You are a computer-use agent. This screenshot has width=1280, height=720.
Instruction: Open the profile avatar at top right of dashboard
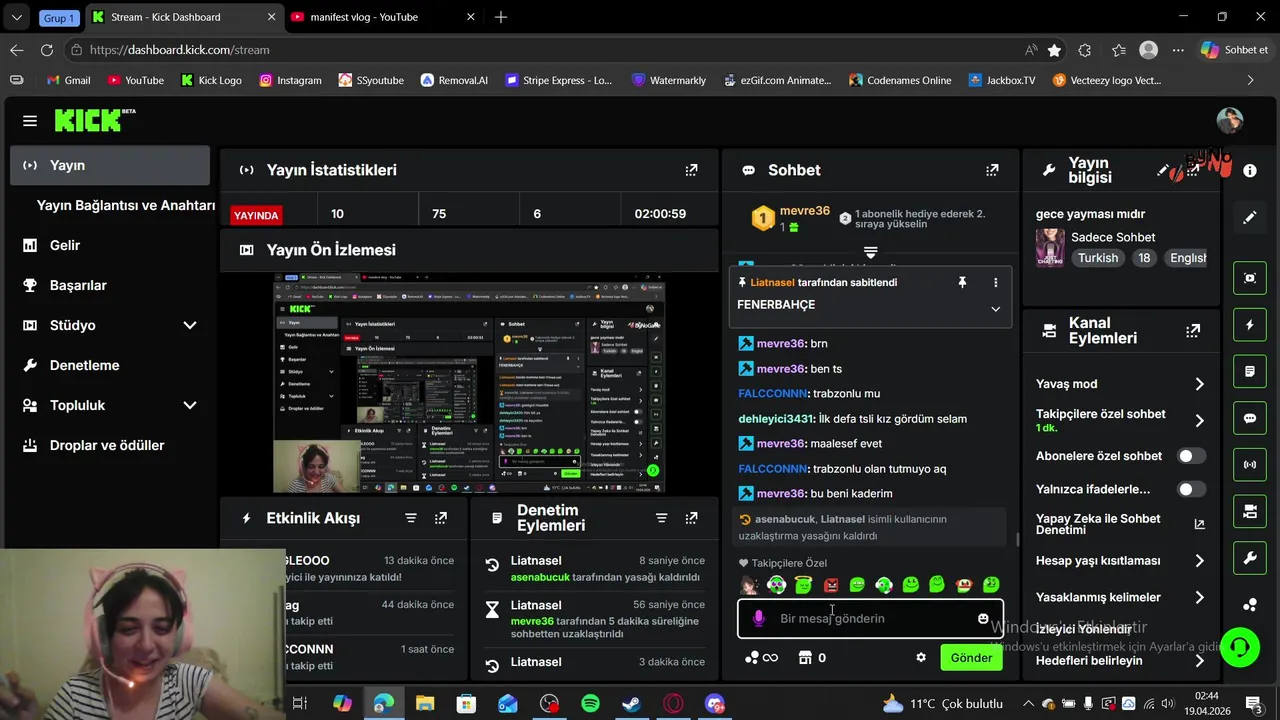1229,121
